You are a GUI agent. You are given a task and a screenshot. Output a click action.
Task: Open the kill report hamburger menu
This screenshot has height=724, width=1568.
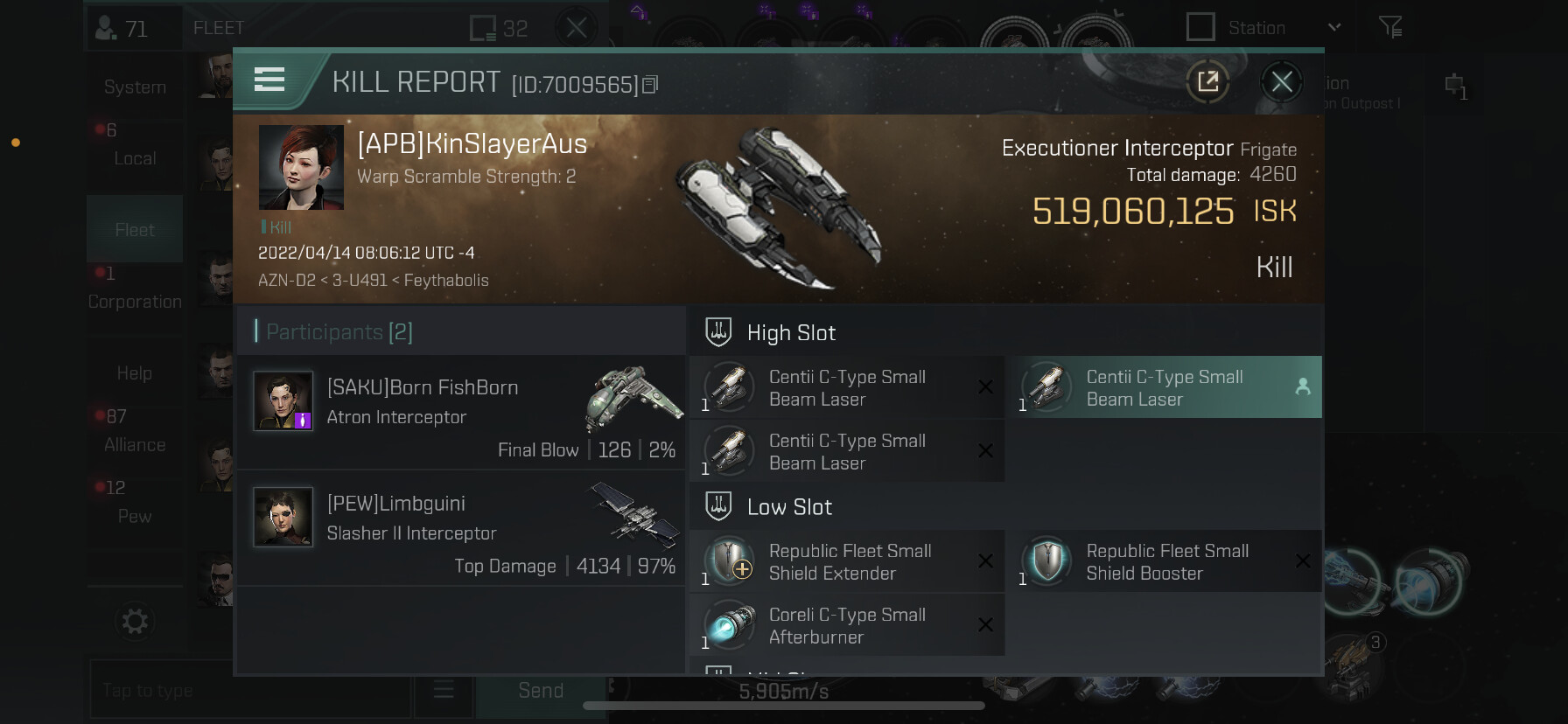tap(269, 80)
